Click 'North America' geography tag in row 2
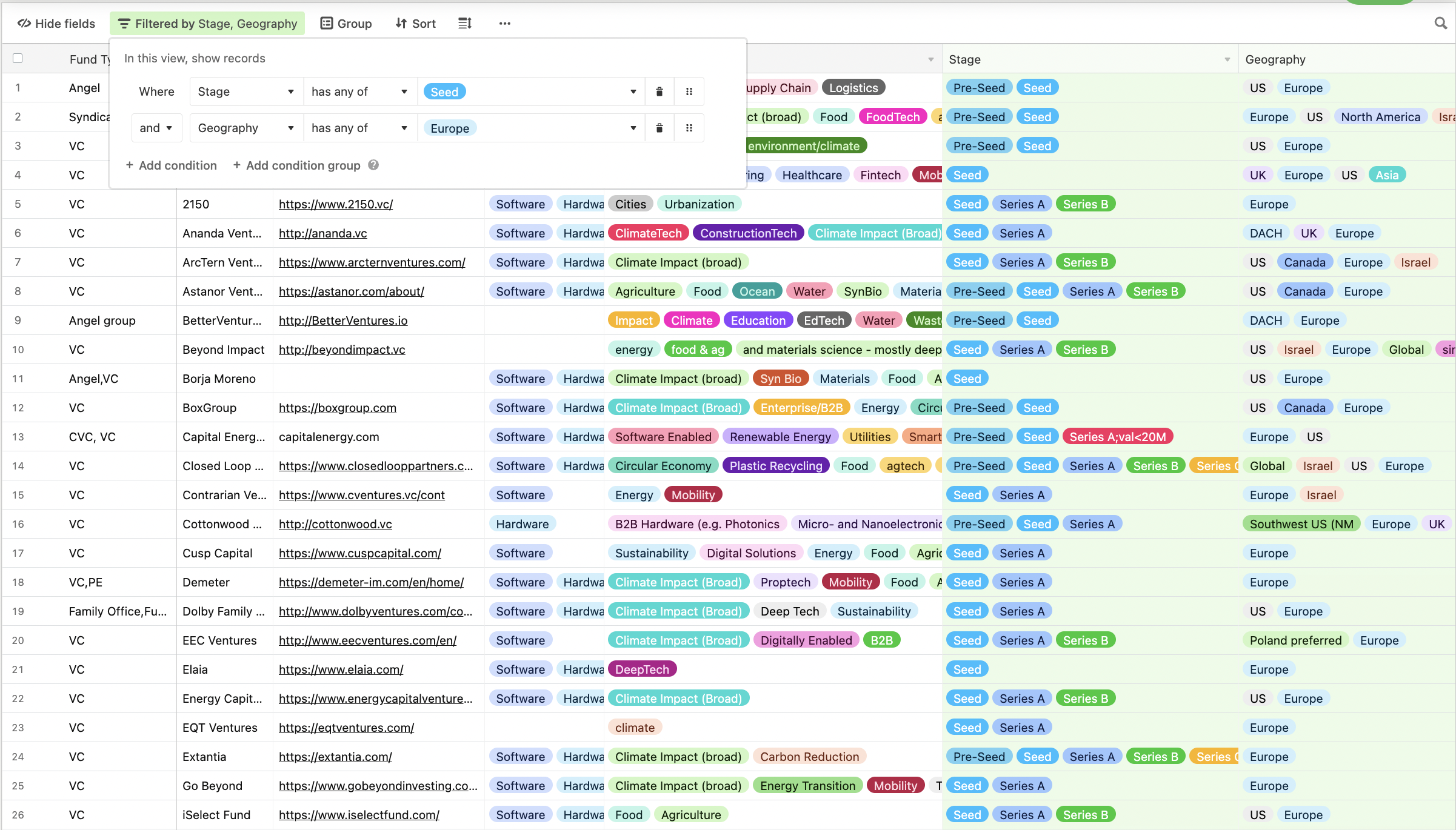Screen dimensions: 1456x830 [1380, 117]
